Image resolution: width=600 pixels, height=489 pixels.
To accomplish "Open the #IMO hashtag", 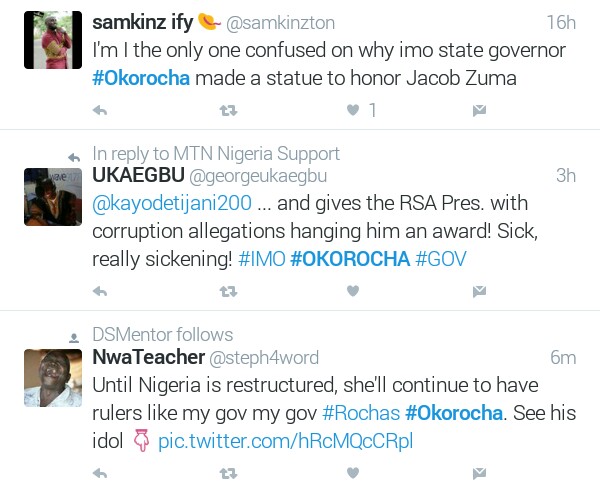I will 261,259.
